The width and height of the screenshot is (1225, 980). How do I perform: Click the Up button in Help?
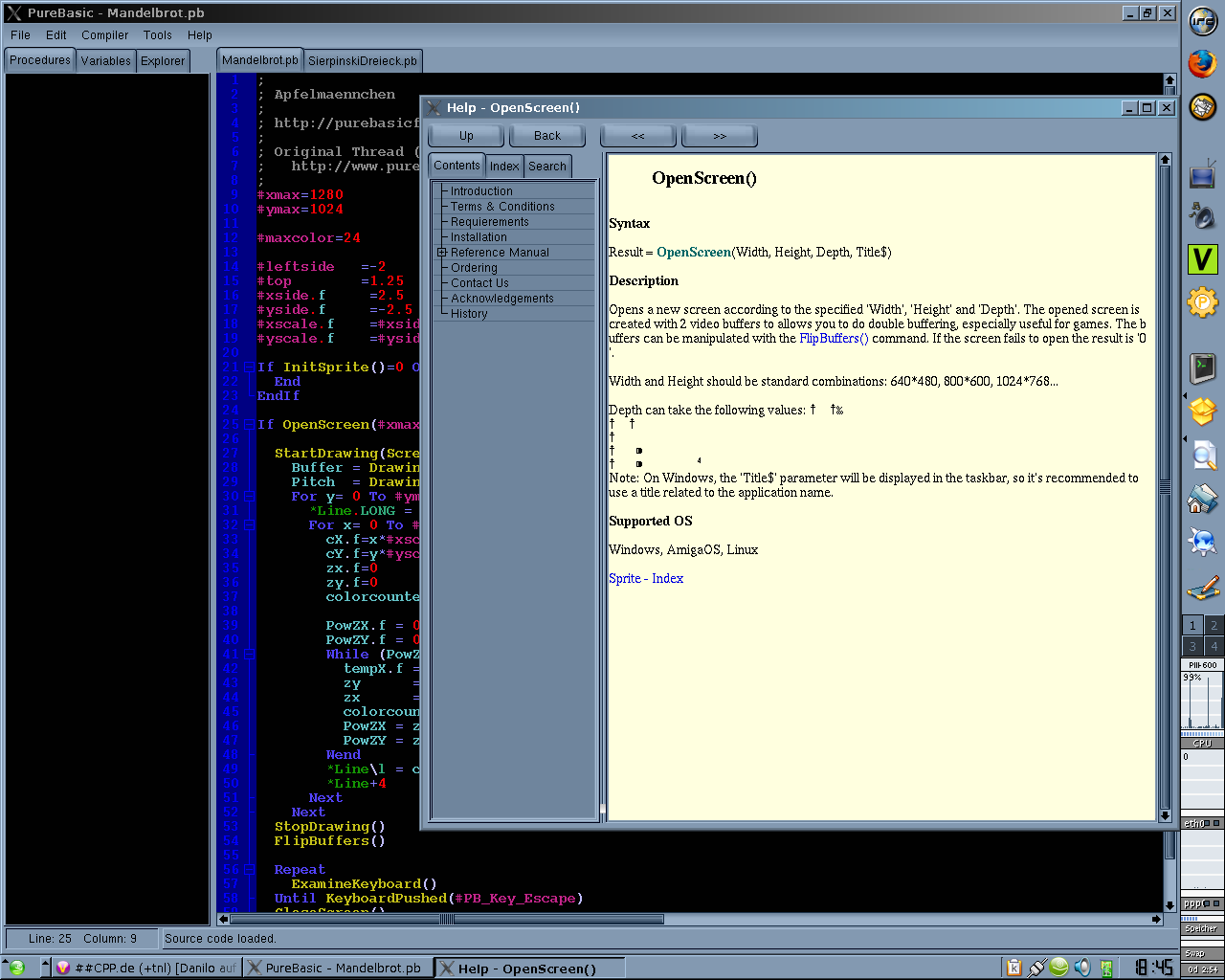click(x=466, y=136)
